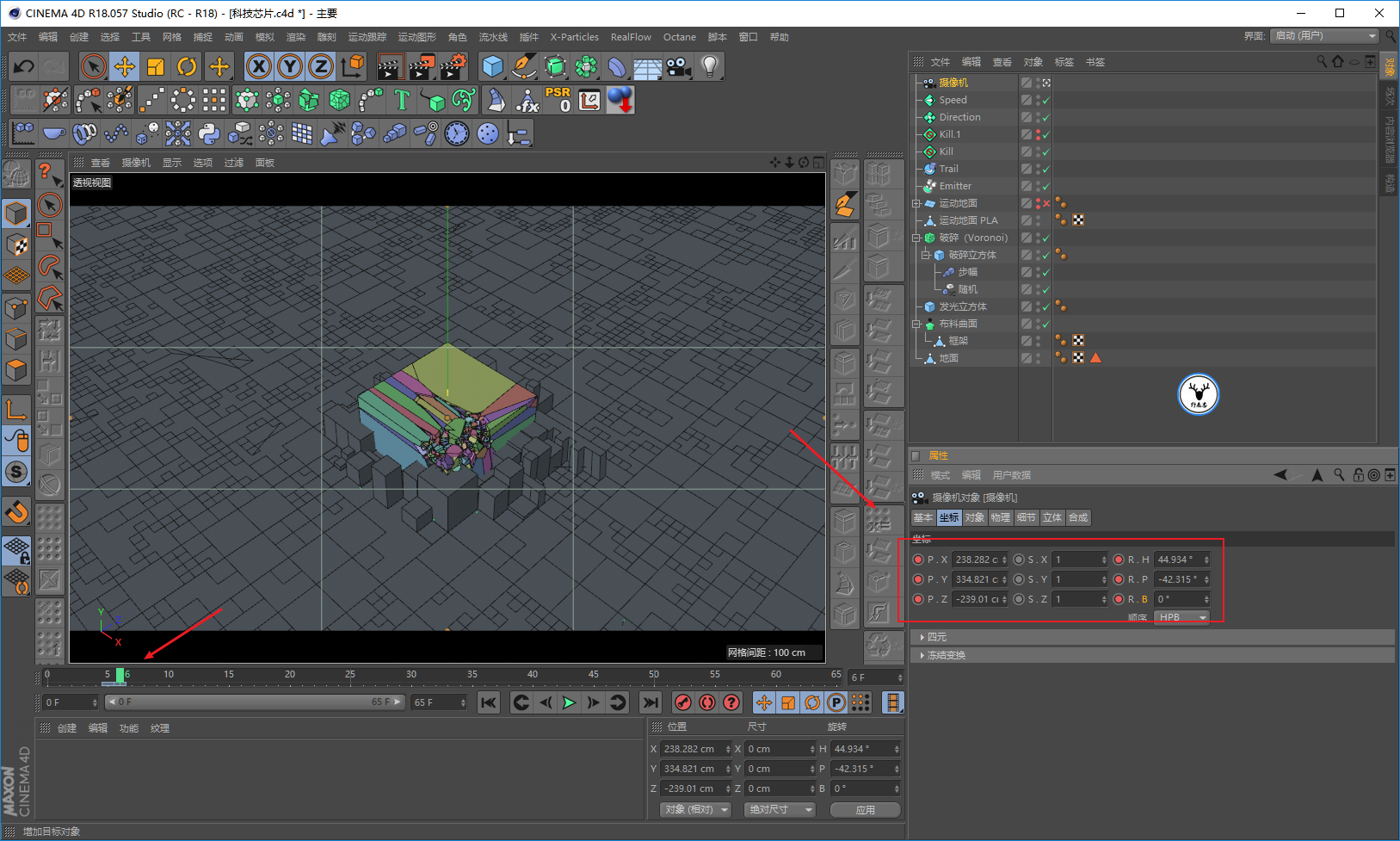Screen dimensions: 1400x841
Task: Select the Trail object row
Action: click(x=948, y=169)
